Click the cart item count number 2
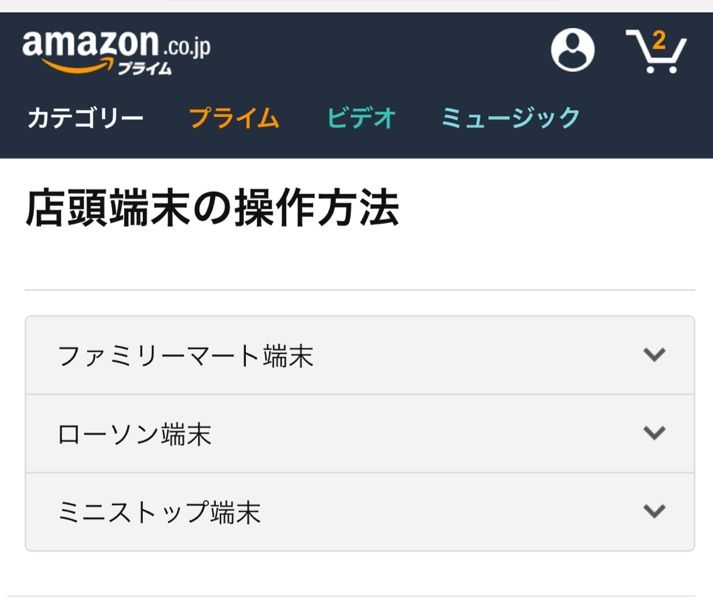This screenshot has height=604, width=713. point(658,41)
